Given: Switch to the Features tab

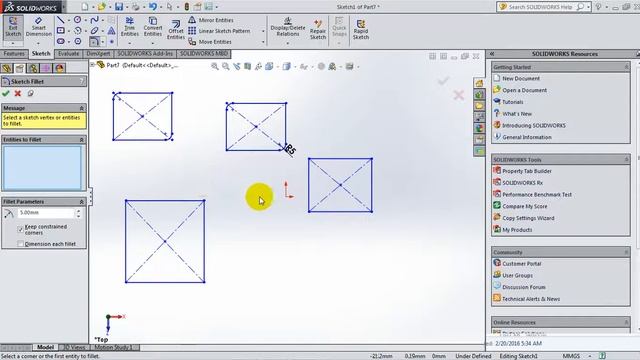Looking at the screenshot, I should (x=14, y=53).
